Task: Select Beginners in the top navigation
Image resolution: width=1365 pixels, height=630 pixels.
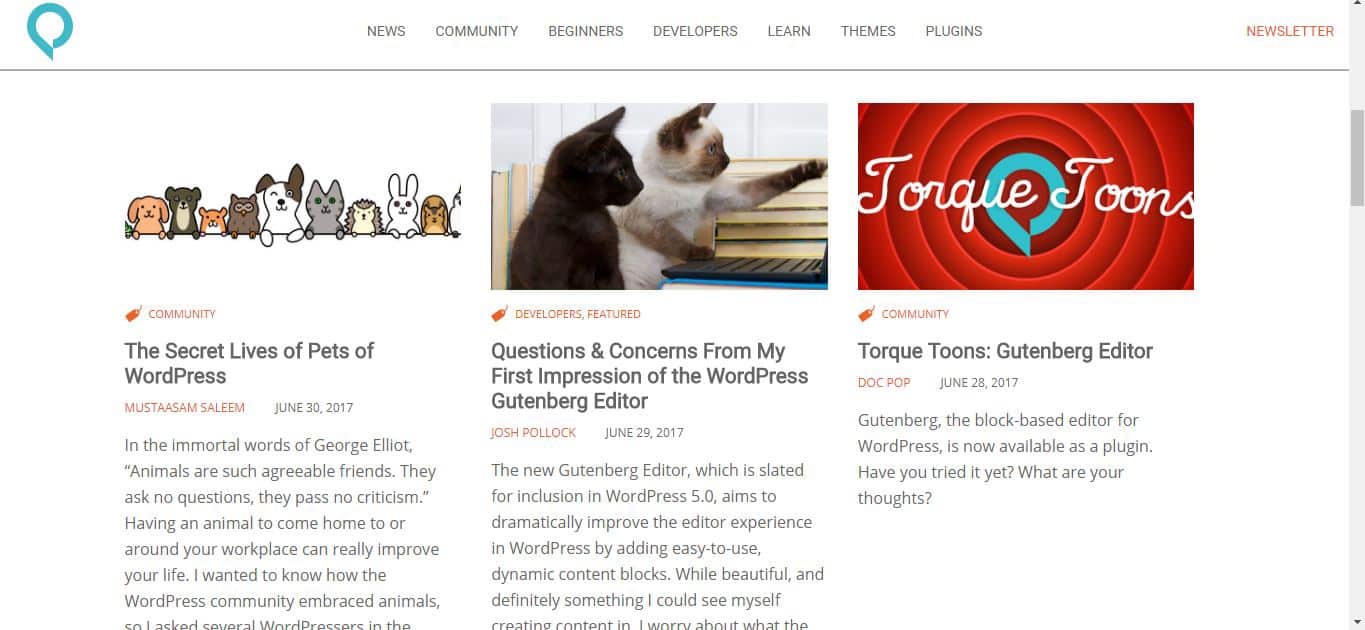Action: 585,31
